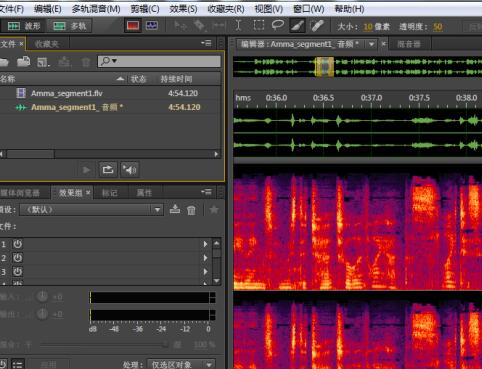Select the Time Selection tool
Viewport: 482px width, 369px height.
[x=238, y=25]
